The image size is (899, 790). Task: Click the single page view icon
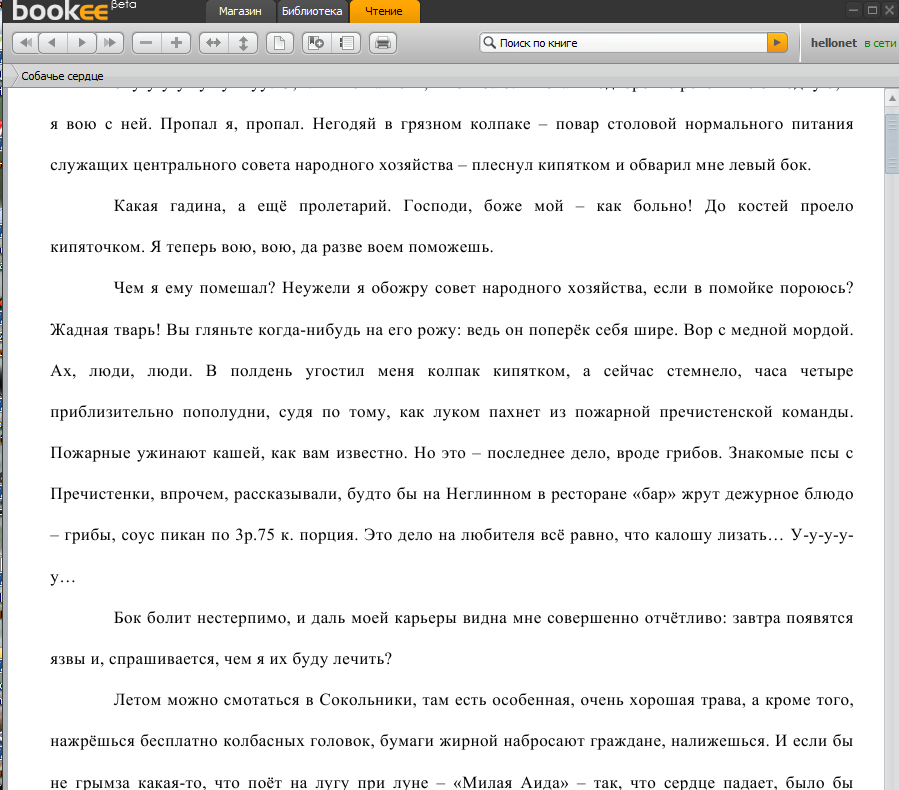click(280, 43)
